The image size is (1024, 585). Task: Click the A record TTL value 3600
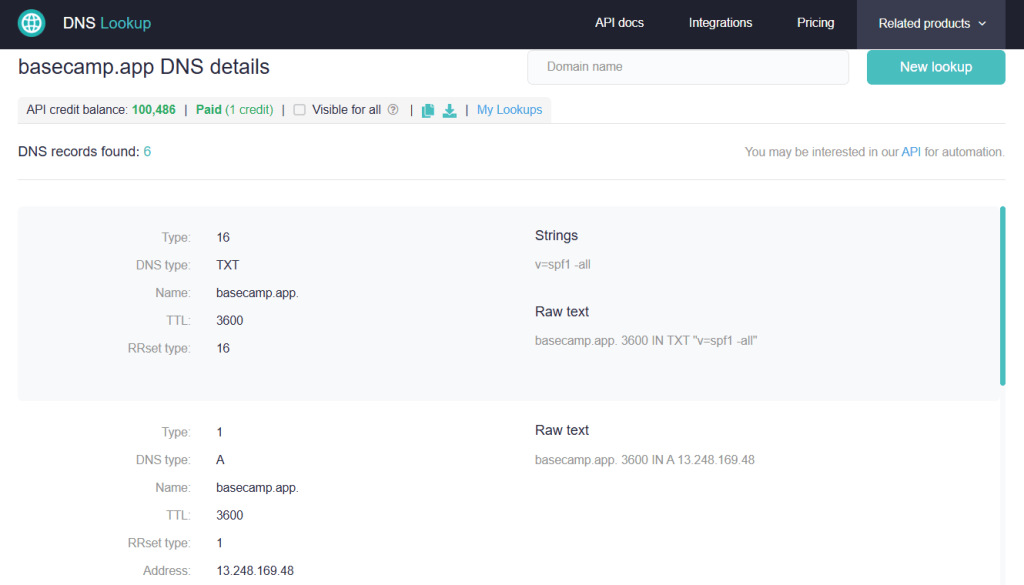pyautogui.click(x=229, y=515)
